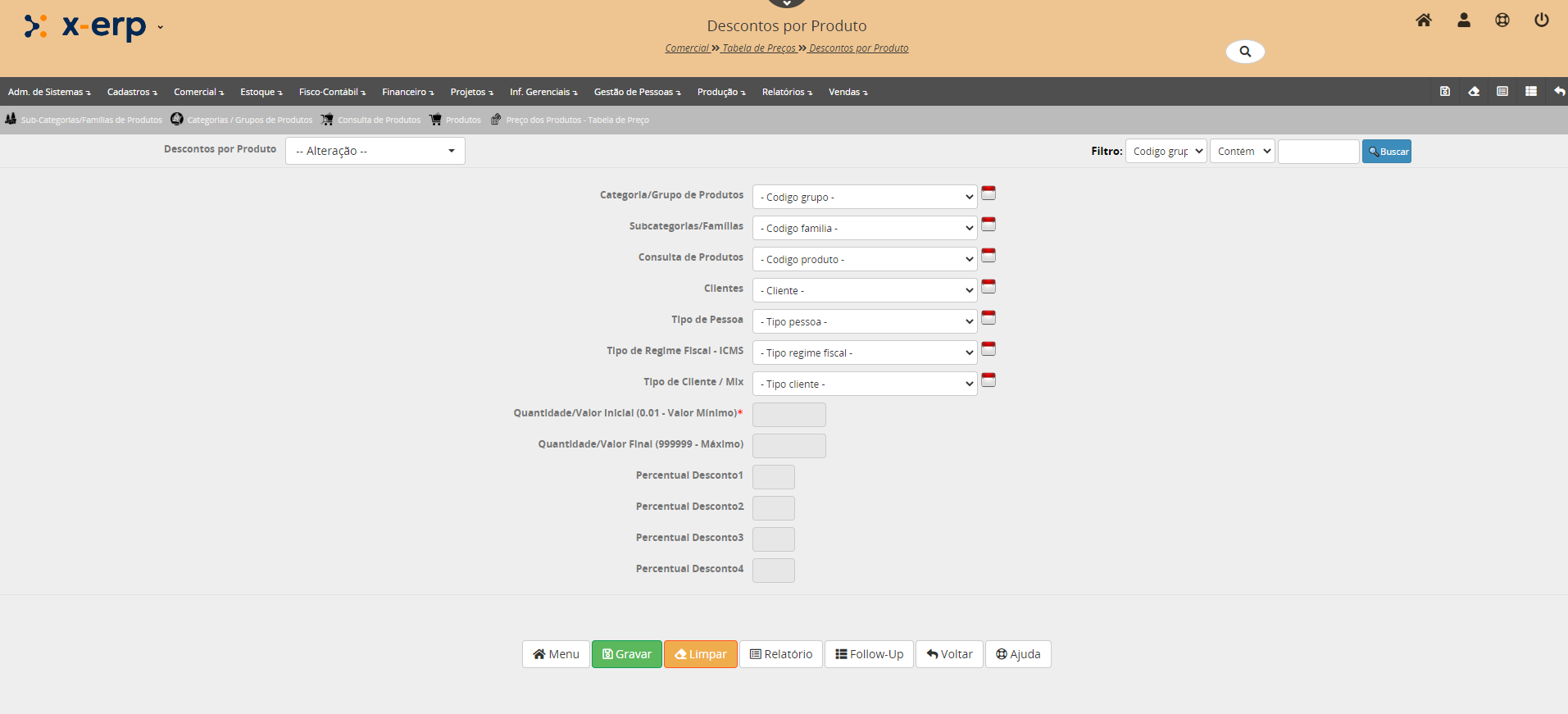Viewport: 1568px width, 714px height.
Task: Click the back arrow icon in toolbar
Action: tap(1559, 92)
